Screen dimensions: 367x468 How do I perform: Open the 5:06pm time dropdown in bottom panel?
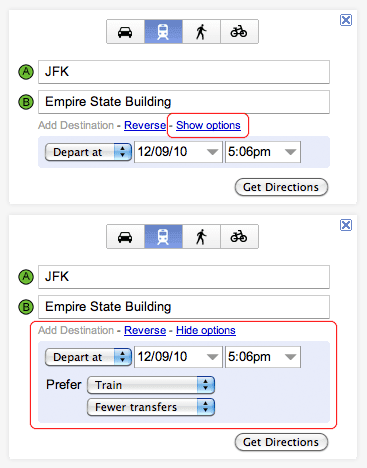[263, 357]
